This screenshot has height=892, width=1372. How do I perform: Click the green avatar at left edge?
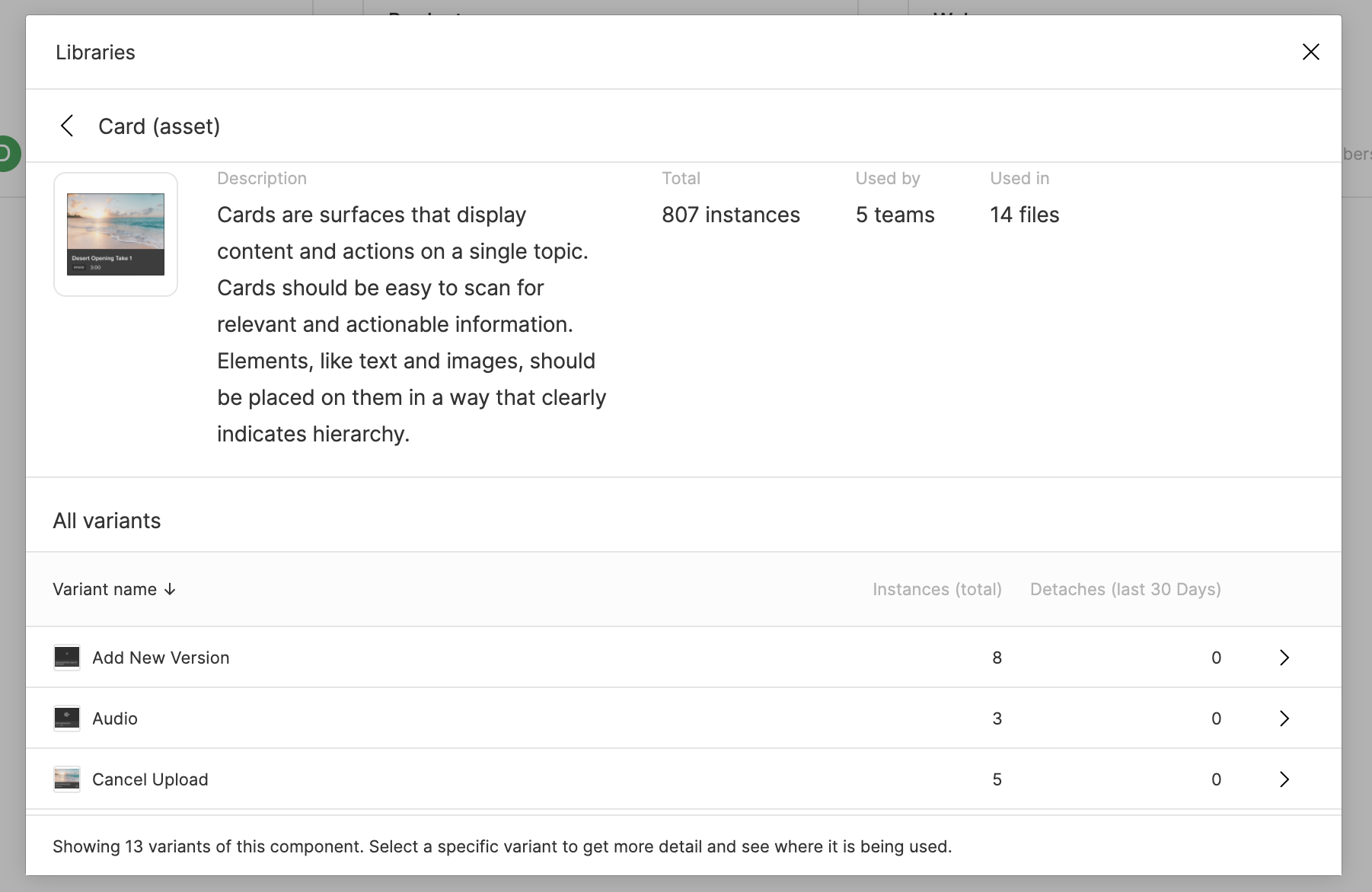[8, 153]
